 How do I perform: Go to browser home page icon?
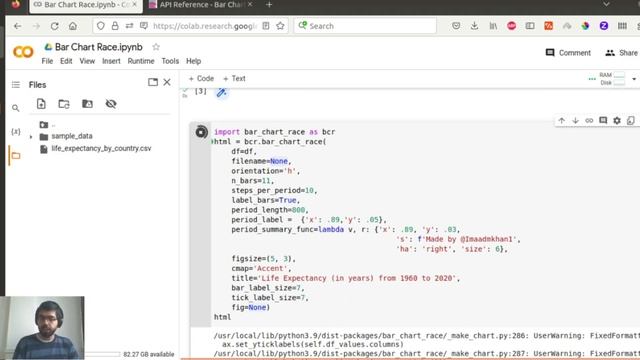[73, 26]
